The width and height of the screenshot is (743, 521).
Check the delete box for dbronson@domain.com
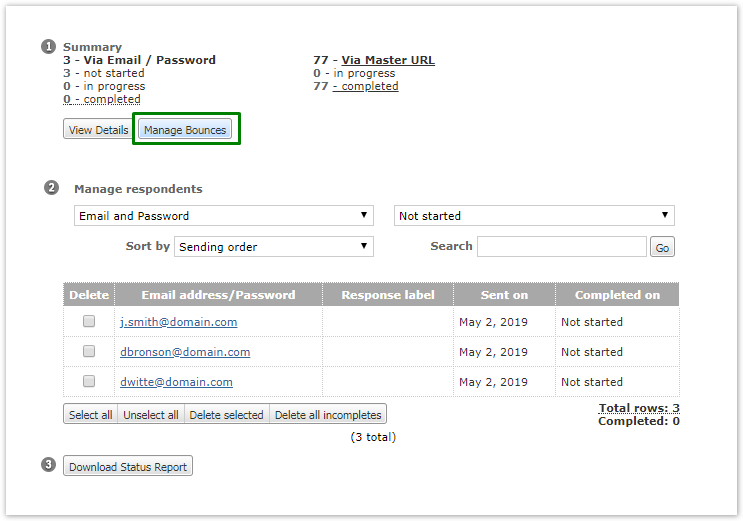click(x=89, y=352)
